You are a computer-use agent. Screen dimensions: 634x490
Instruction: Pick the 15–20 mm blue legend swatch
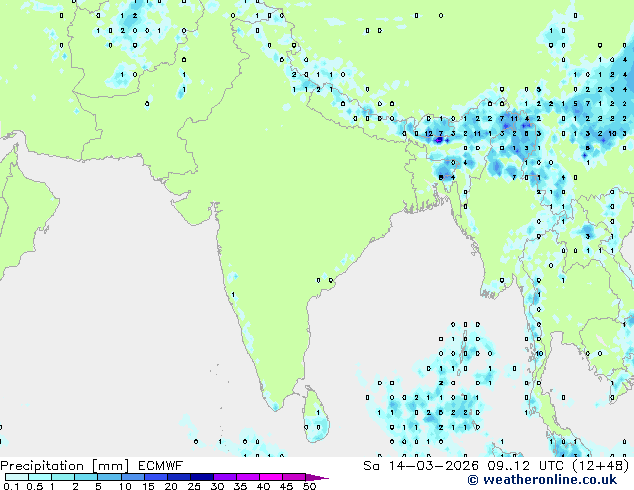click(x=155, y=477)
